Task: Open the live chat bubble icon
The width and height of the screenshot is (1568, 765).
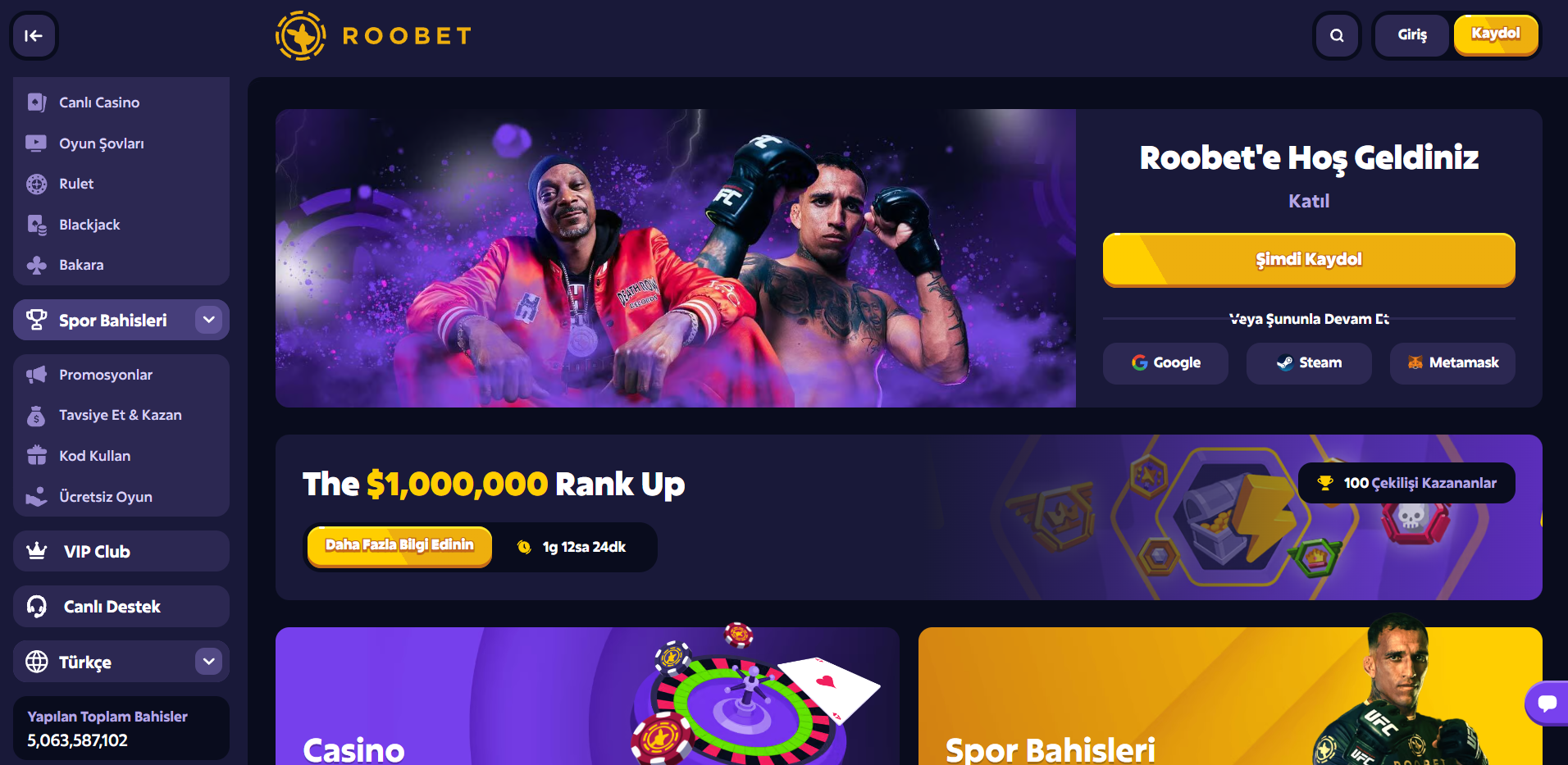Action: point(1547,703)
